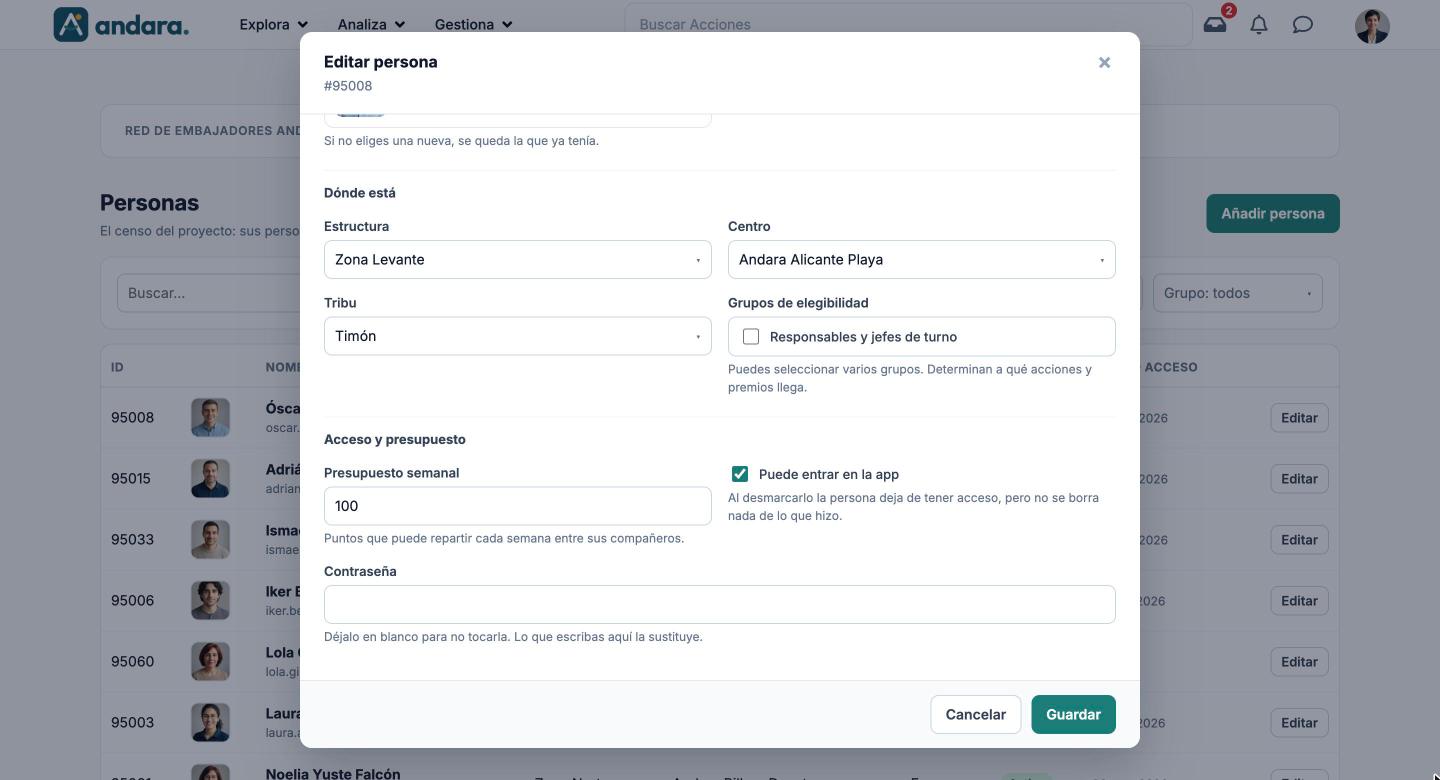This screenshot has width=1440, height=780.
Task: Open the chat messages bubble icon
Action: [x=1302, y=24]
